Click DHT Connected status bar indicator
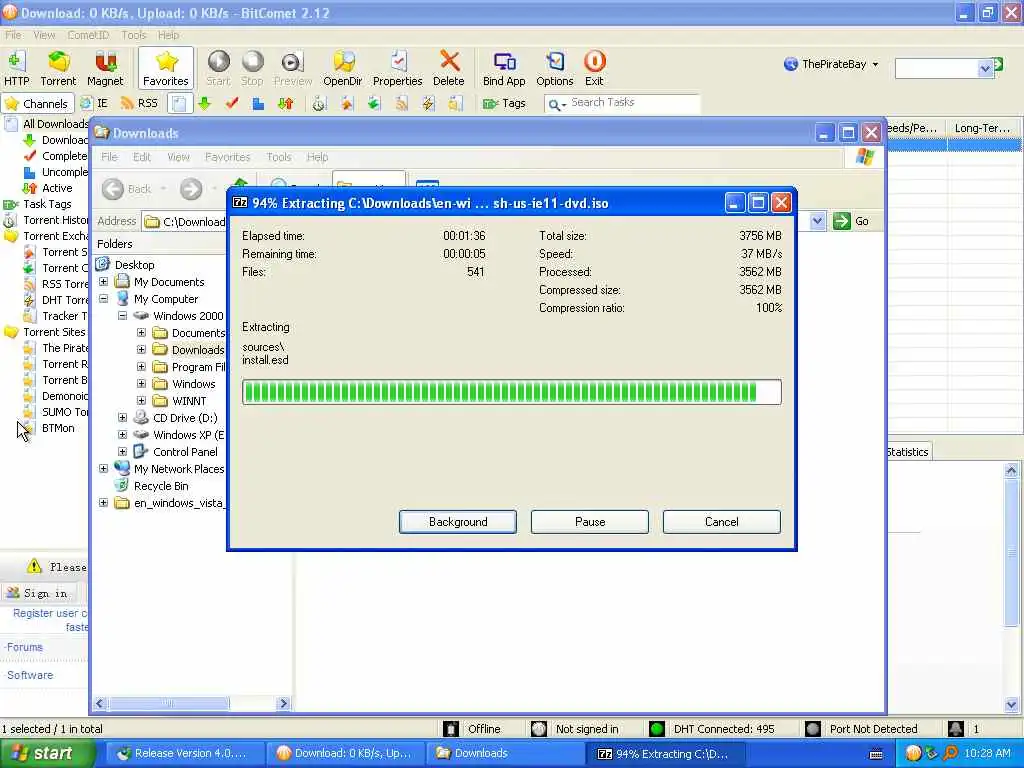This screenshot has height=768, width=1024. tap(713, 728)
